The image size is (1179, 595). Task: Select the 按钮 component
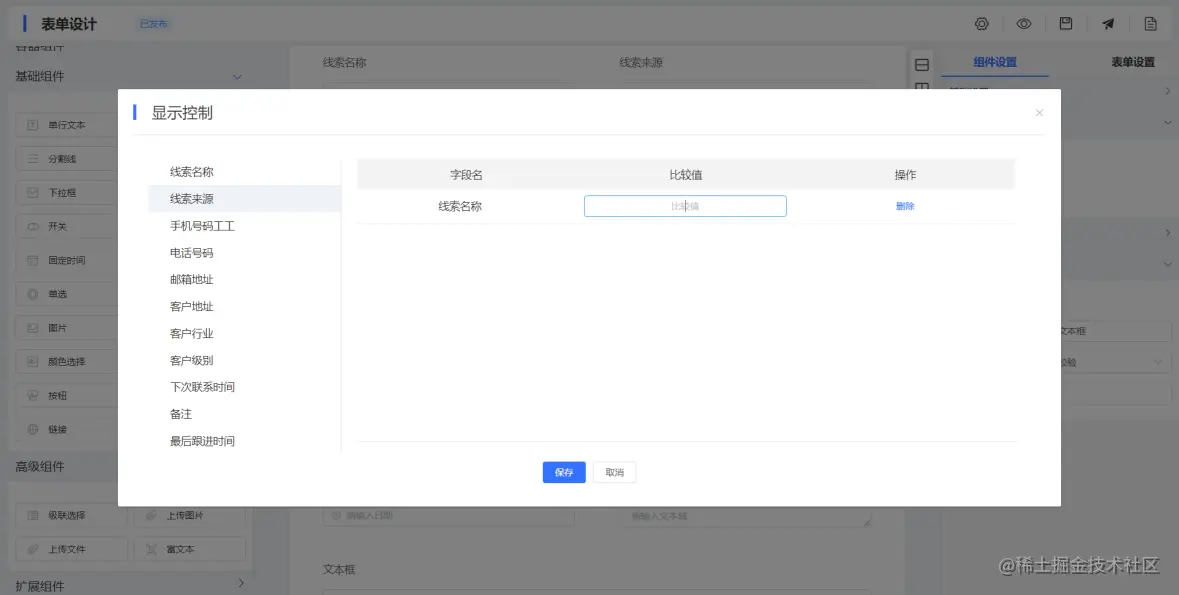click(66, 396)
